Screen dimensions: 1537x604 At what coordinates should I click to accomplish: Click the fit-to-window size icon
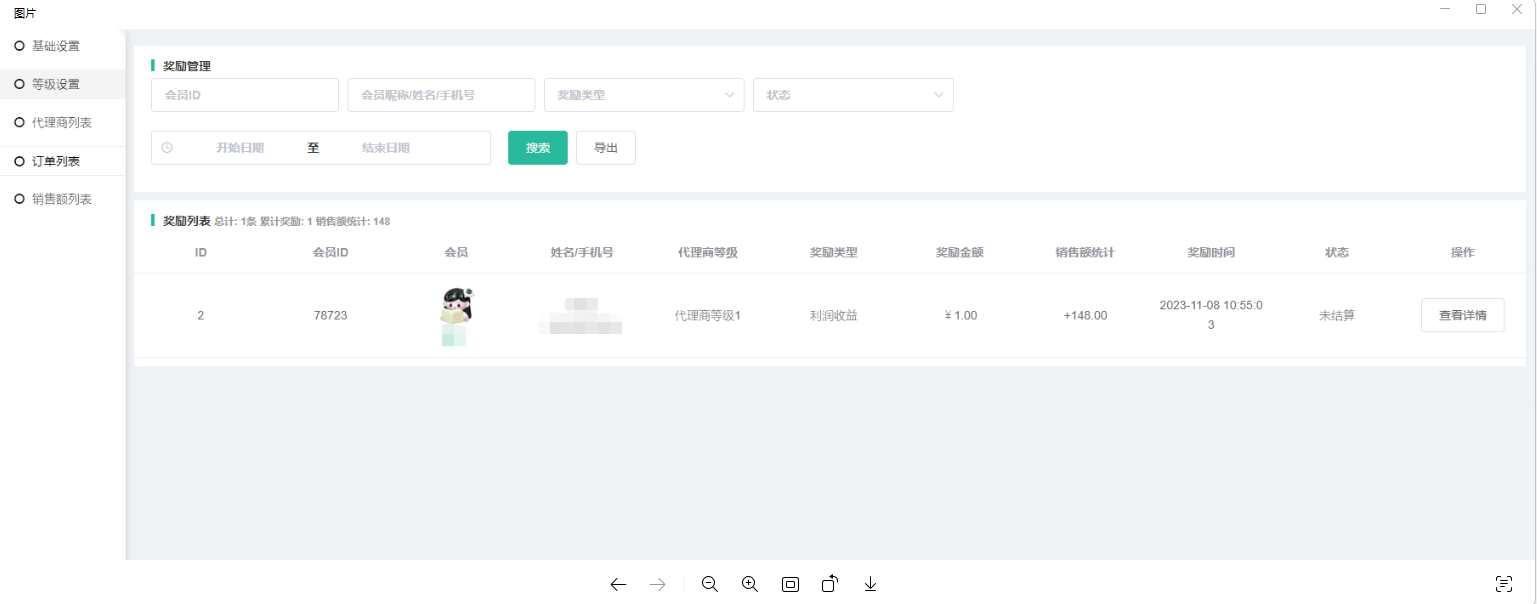(790, 584)
